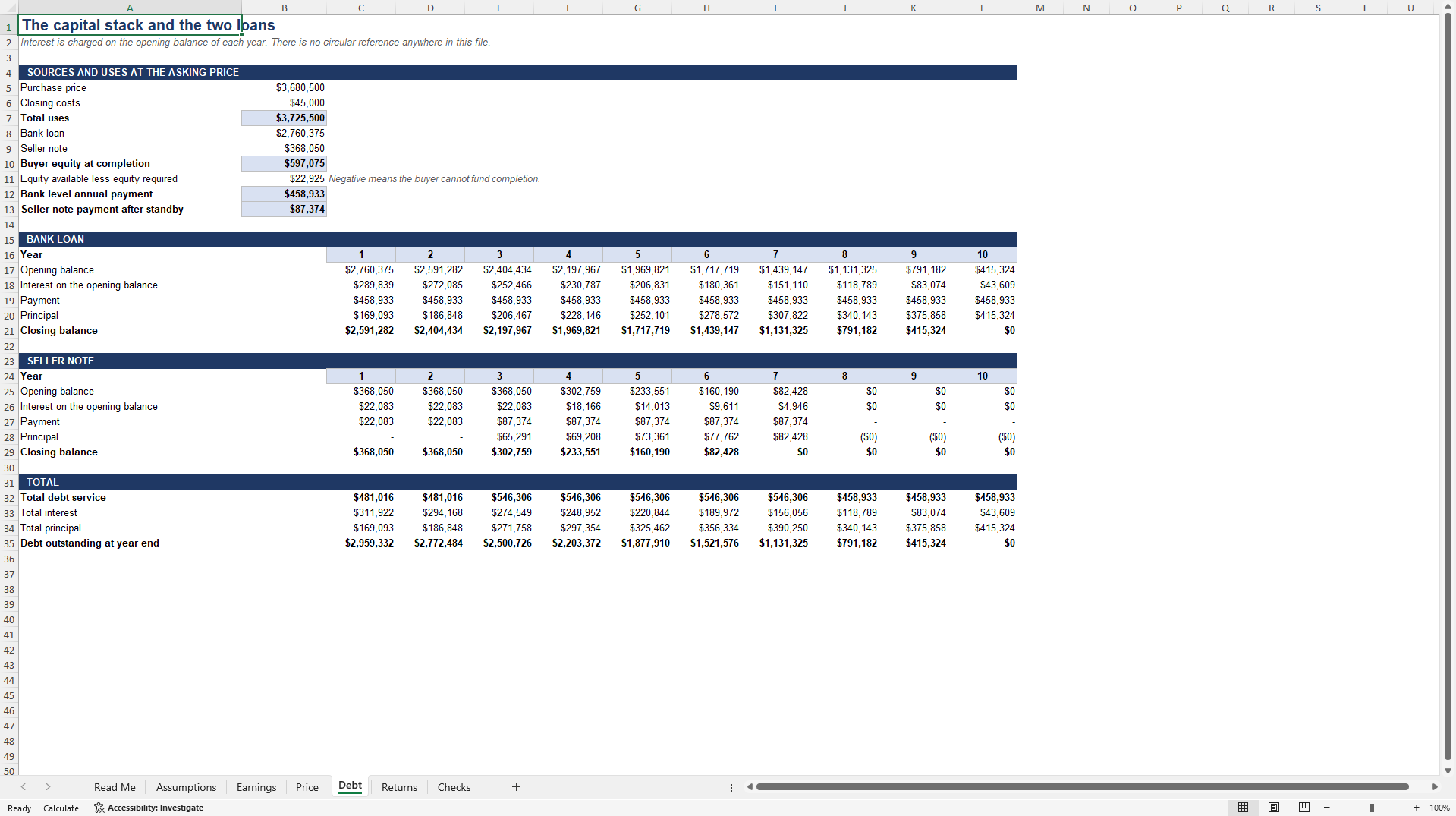Click vertical scrollbar down arrow
Screen dimensions: 1456x816
[1448, 770]
